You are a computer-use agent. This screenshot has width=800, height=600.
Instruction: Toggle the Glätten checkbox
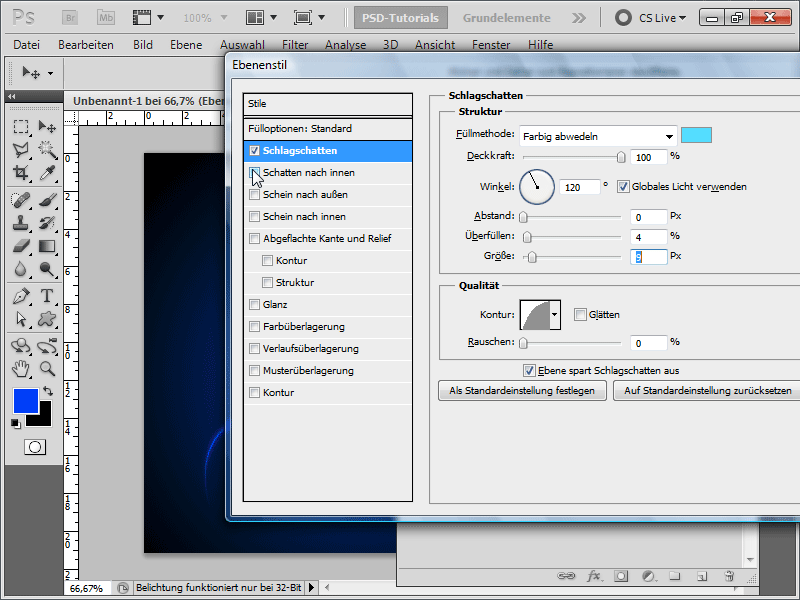pos(580,315)
